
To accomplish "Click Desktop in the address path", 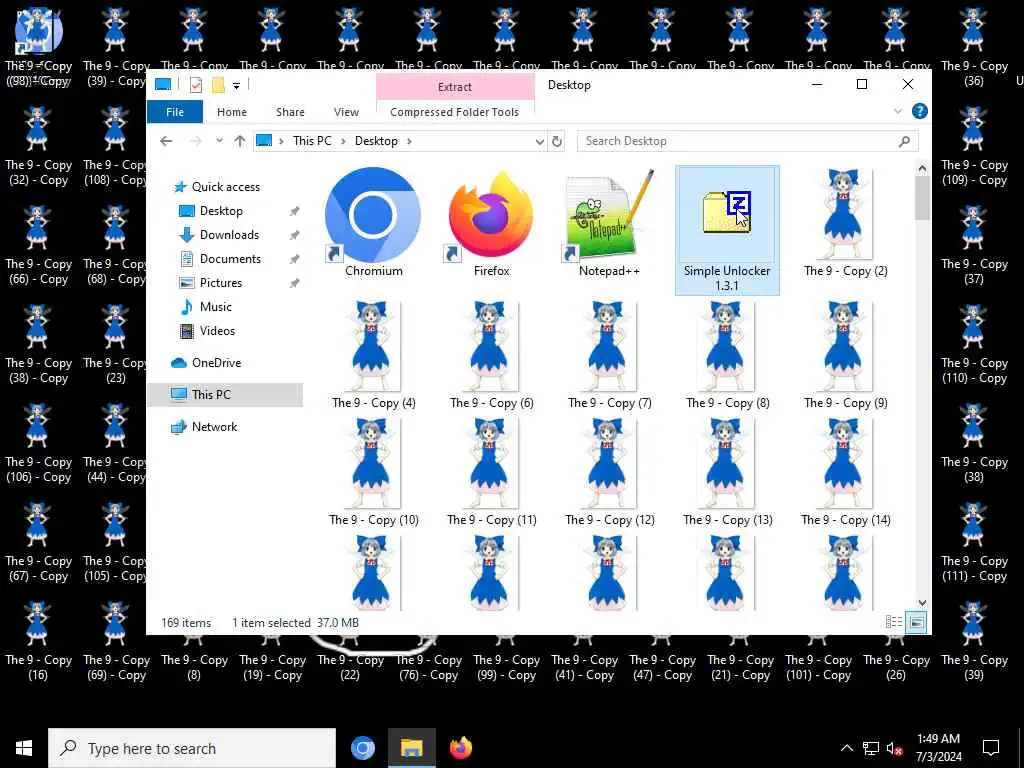I will pos(376,141).
